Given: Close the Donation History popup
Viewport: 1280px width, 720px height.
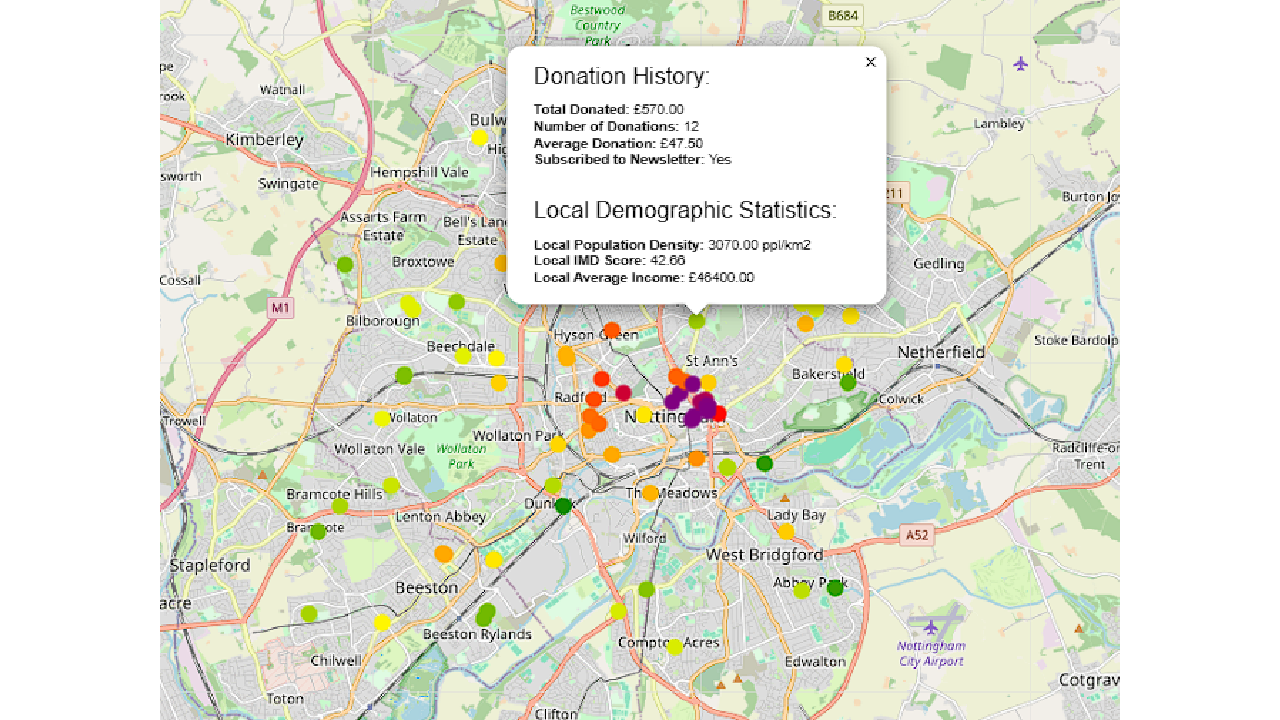Looking at the screenshot, I should tap(870, 62).
